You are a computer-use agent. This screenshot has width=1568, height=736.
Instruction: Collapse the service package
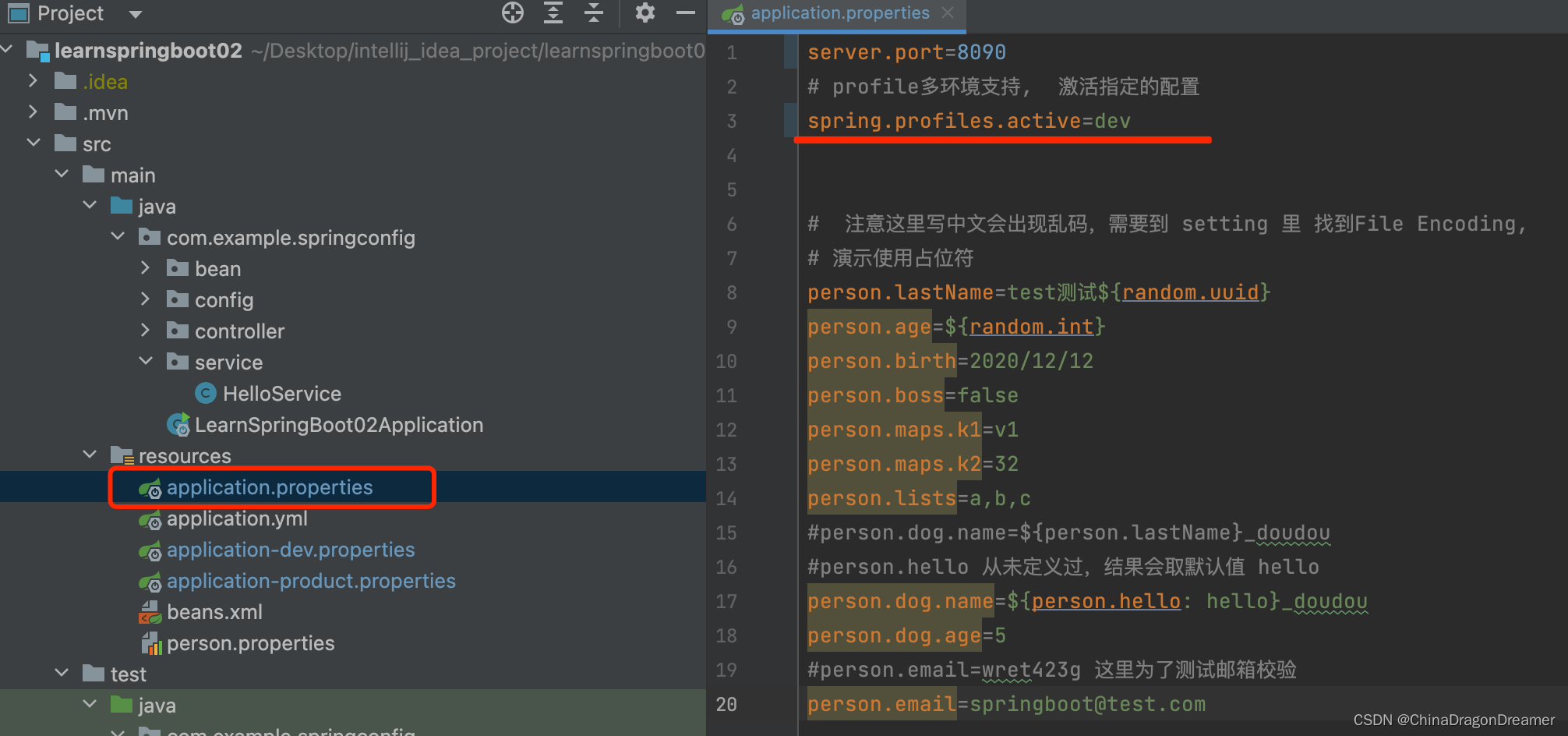(x=146, y=361)
